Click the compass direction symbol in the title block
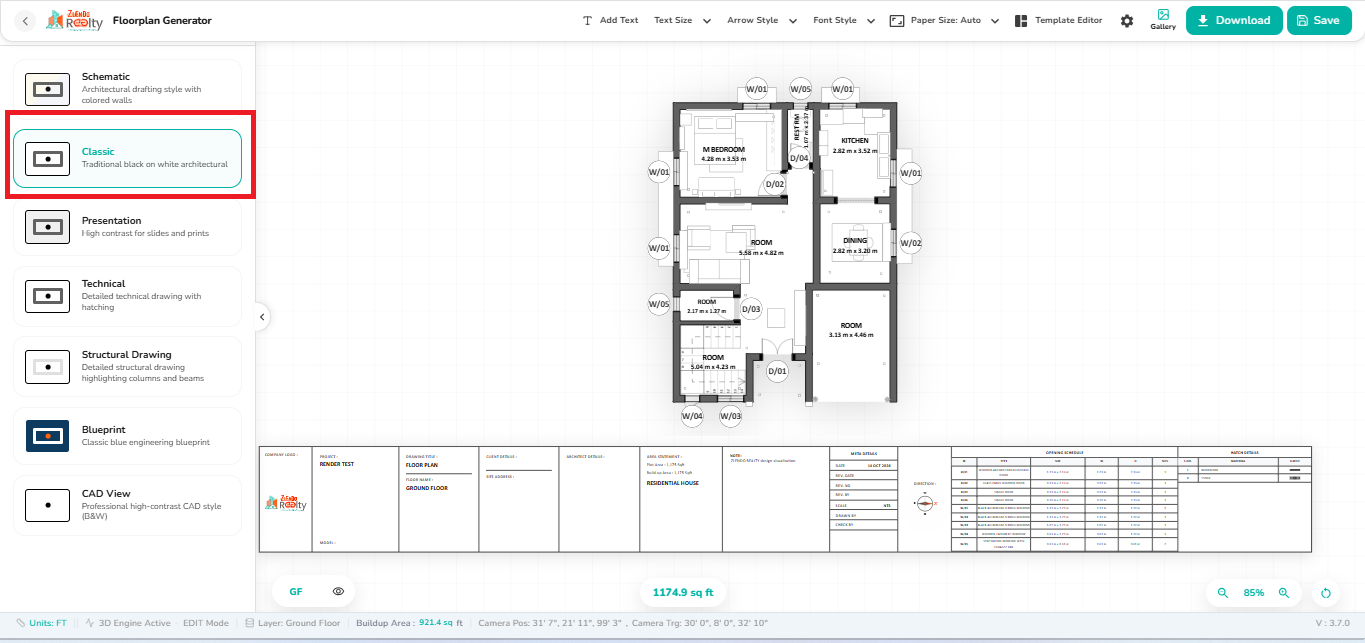Image resolution: width=1365 pixels, height=643 pixels. pyautogui.click(x=924, y=503)
